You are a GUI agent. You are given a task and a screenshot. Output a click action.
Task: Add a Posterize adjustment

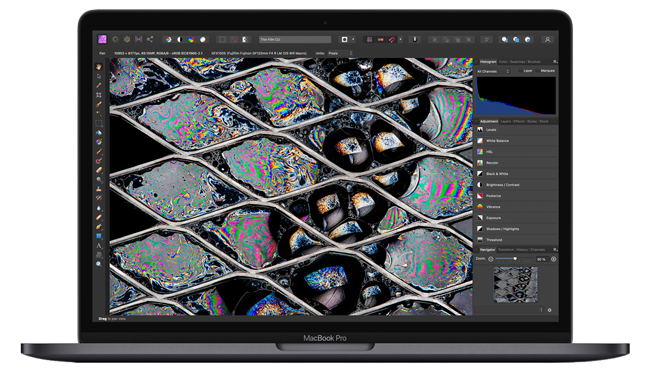[516, 196]
